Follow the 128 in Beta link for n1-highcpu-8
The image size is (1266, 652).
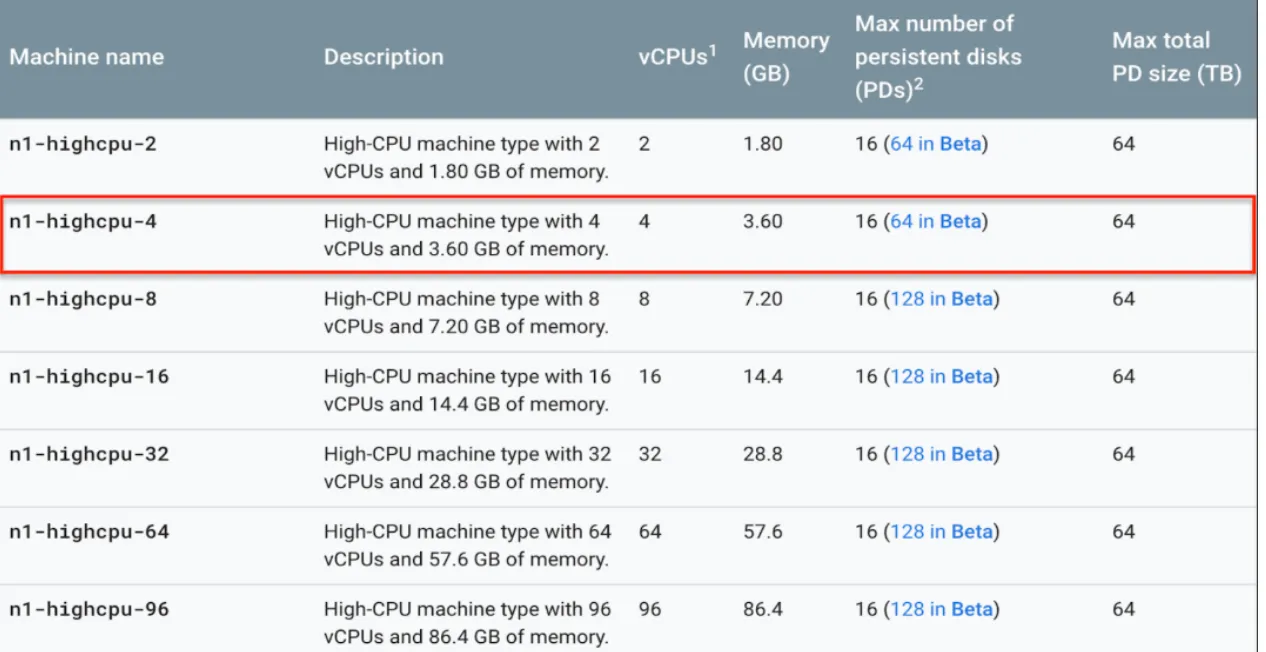tap(940, 299)
